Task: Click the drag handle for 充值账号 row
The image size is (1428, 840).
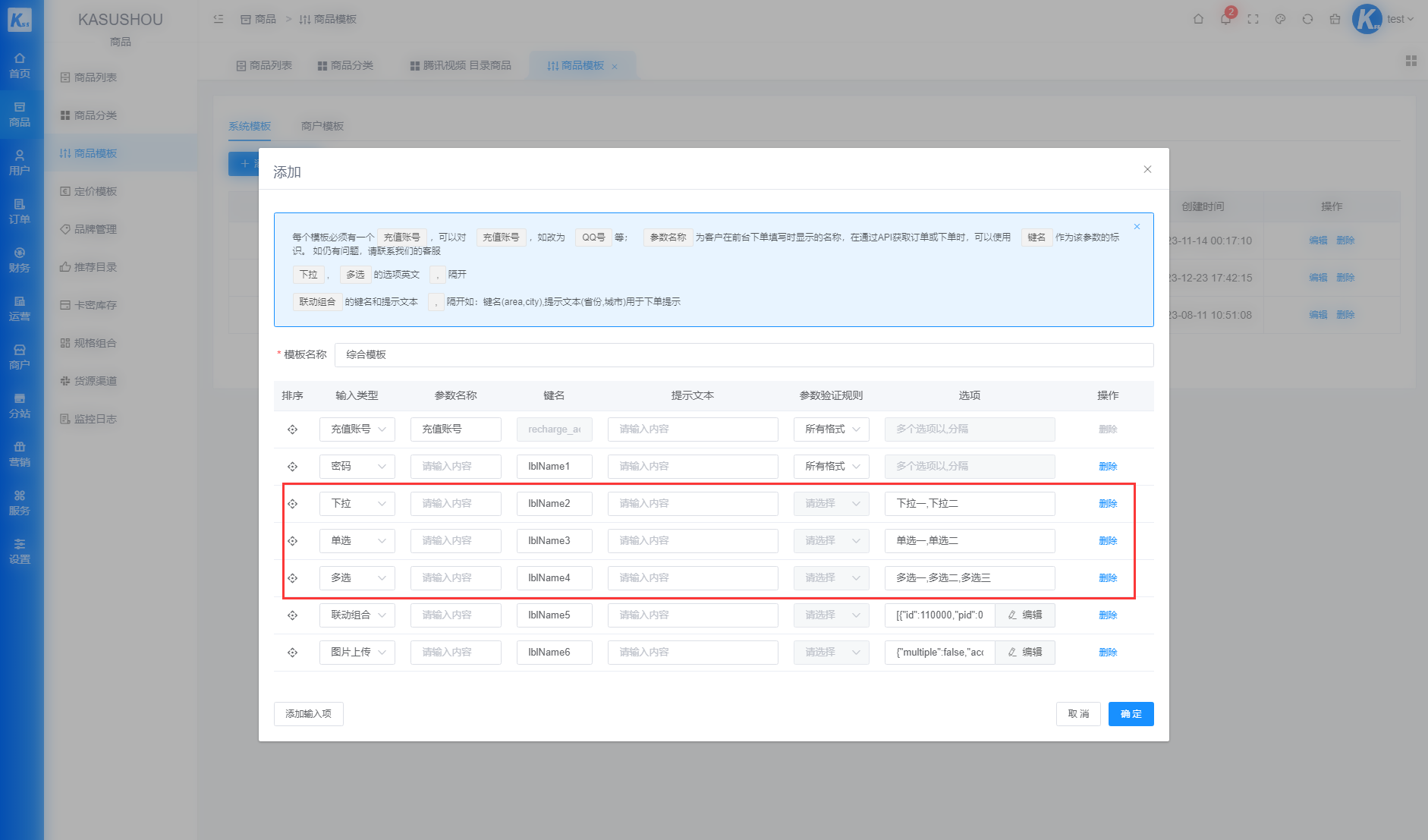Action: point(292,429)
